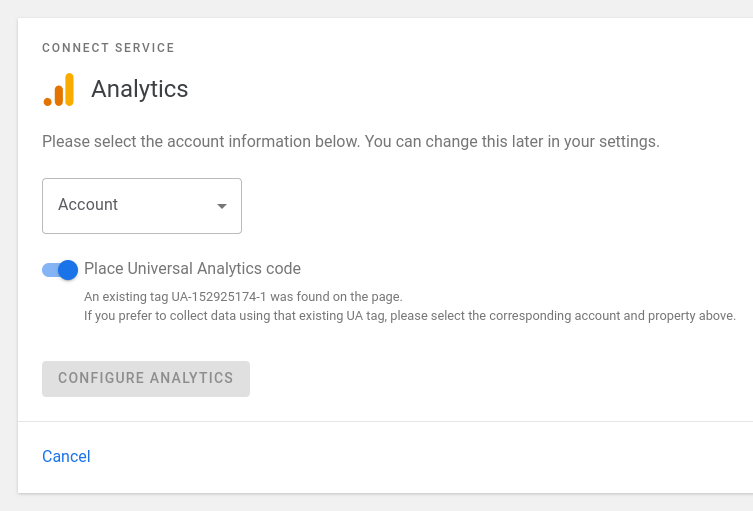Click the gray page background below the card
This screenshot has height=511, width=753.
coord(385,502)
